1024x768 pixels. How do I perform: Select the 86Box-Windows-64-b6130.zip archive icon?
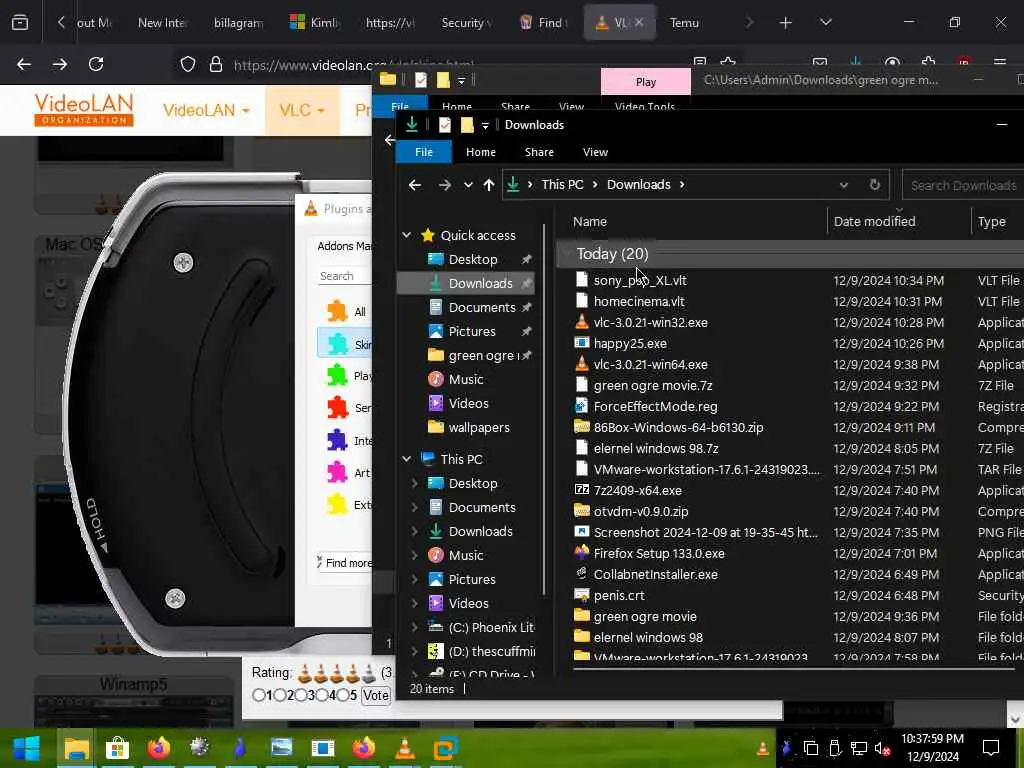click(x=581, y=427)
